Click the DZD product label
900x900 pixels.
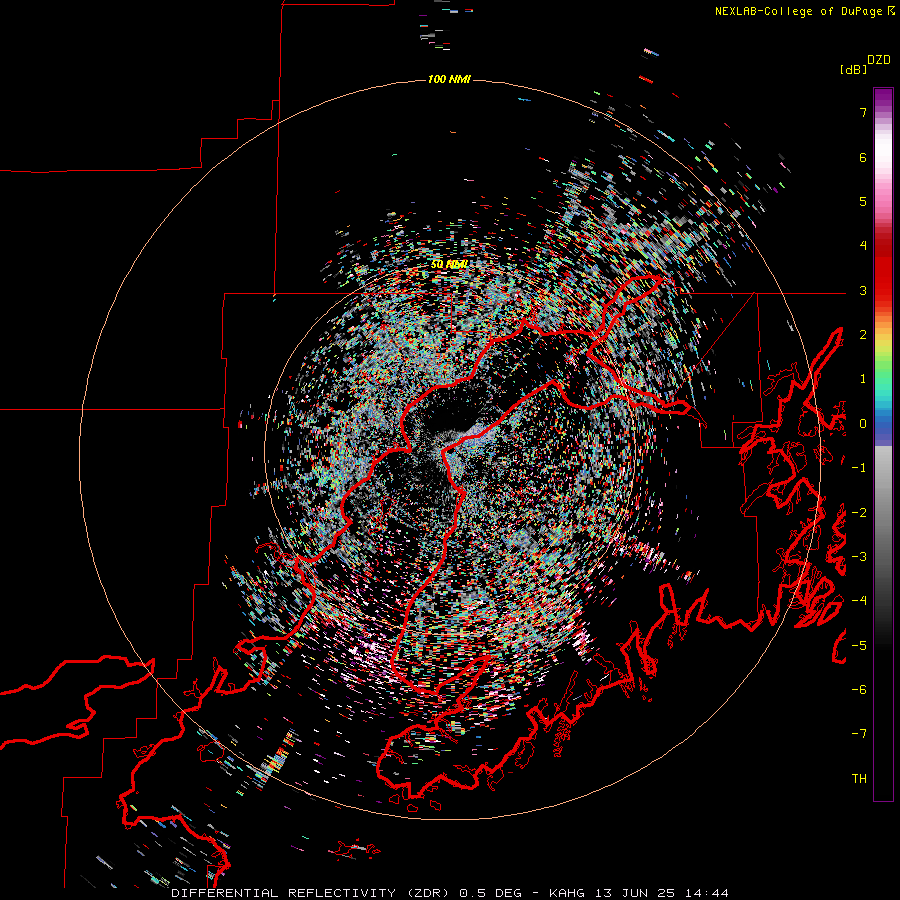click(879, 60)
